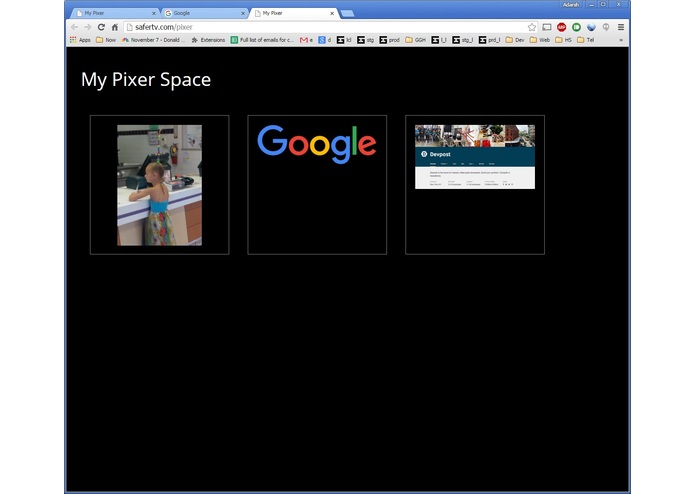Screen dimensions: 695x494
Task: Open the cast screen extension icon
Action: [547, 27]
